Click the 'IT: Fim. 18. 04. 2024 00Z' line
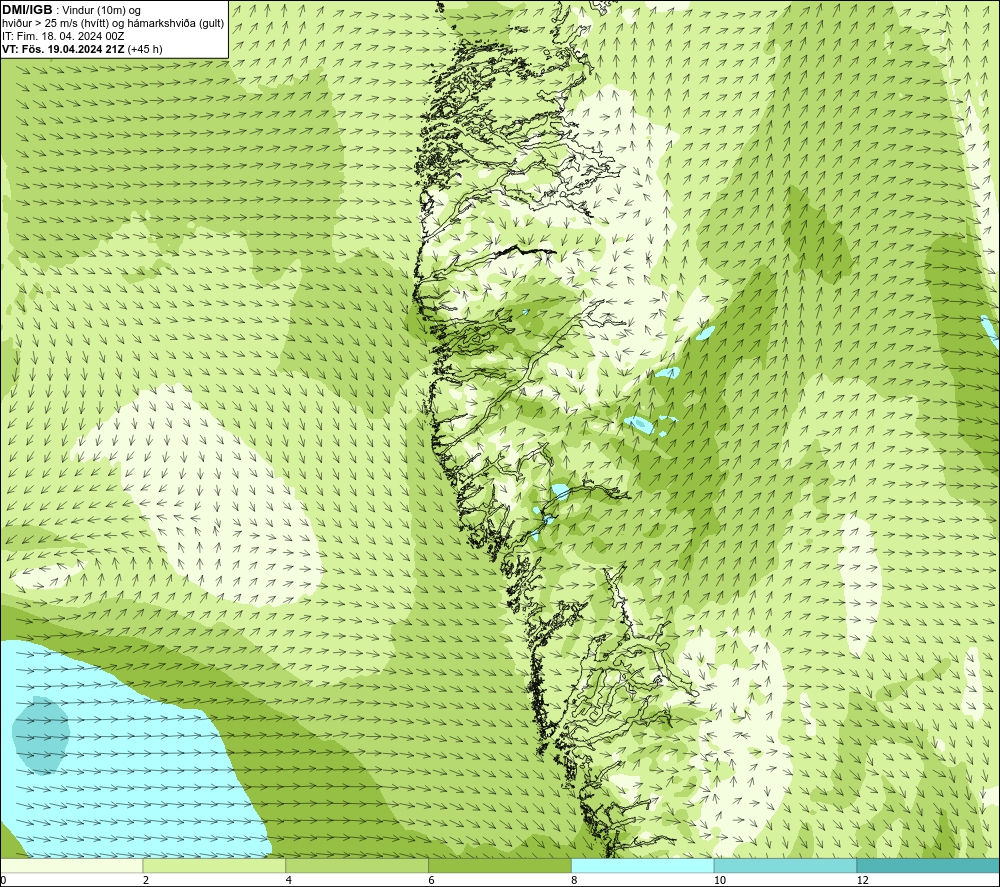The image size is (1000, 887). click(x=63, y=36)
